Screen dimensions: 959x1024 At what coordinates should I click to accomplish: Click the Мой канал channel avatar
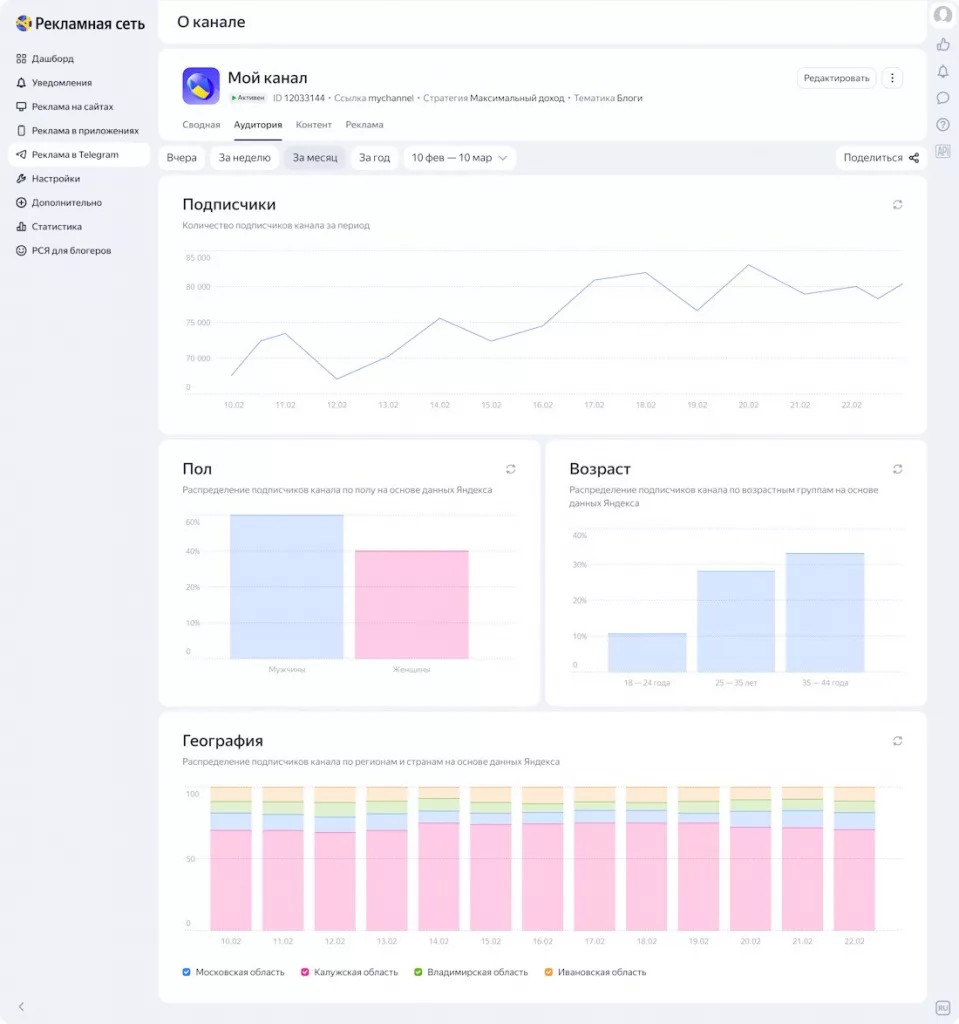pos(201,86)
